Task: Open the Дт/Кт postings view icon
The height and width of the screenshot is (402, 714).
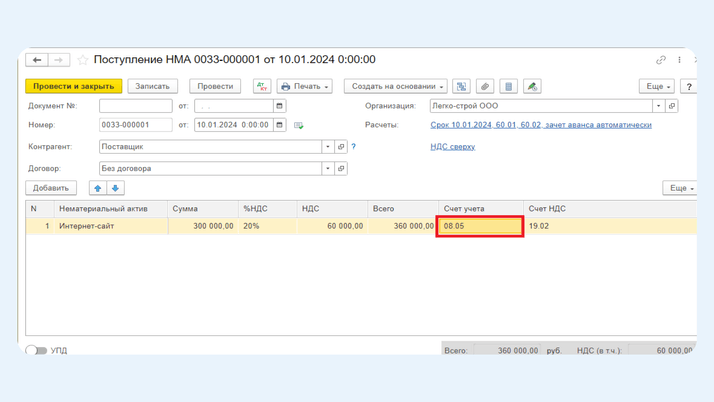Action: coord(262,87)
